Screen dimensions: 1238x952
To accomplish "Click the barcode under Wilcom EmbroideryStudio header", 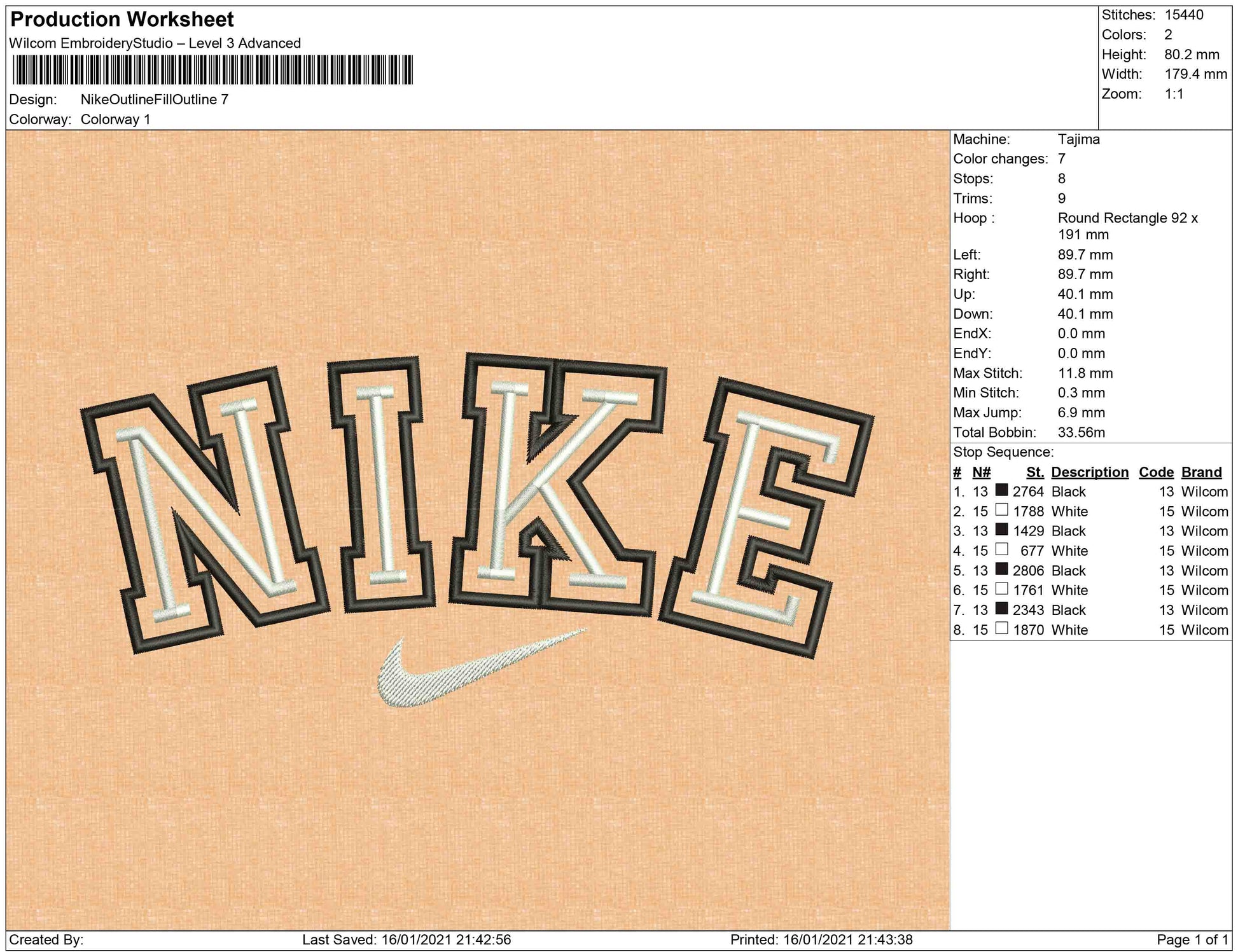I will [212, 69].
